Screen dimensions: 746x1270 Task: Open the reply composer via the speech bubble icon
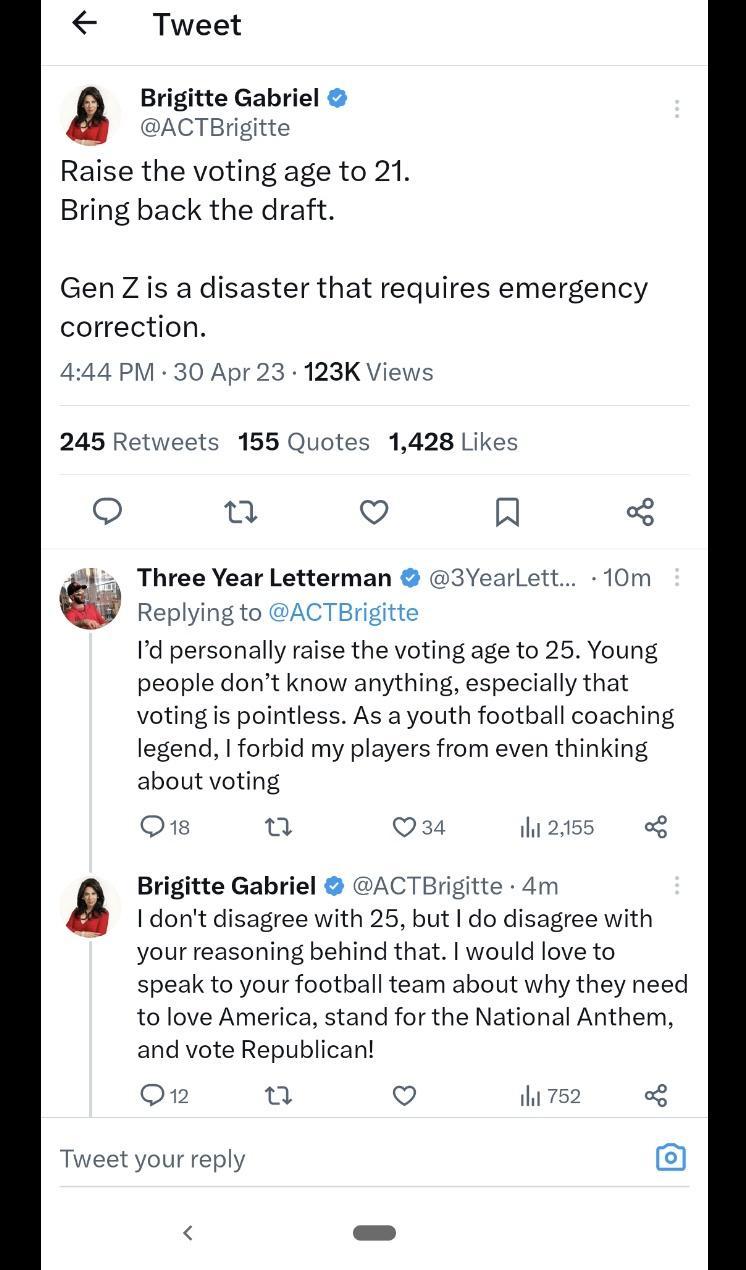tap(107, 512)
